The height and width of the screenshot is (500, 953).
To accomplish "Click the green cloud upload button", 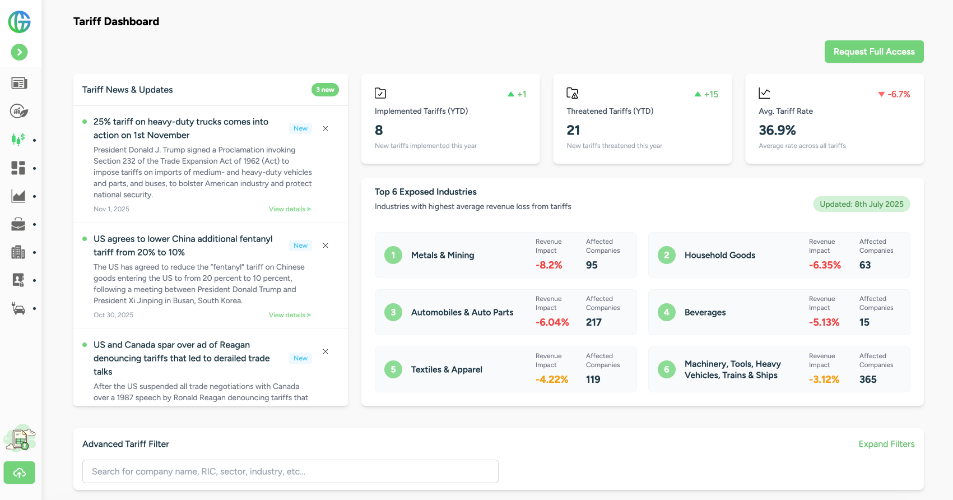I will point(19,473).
